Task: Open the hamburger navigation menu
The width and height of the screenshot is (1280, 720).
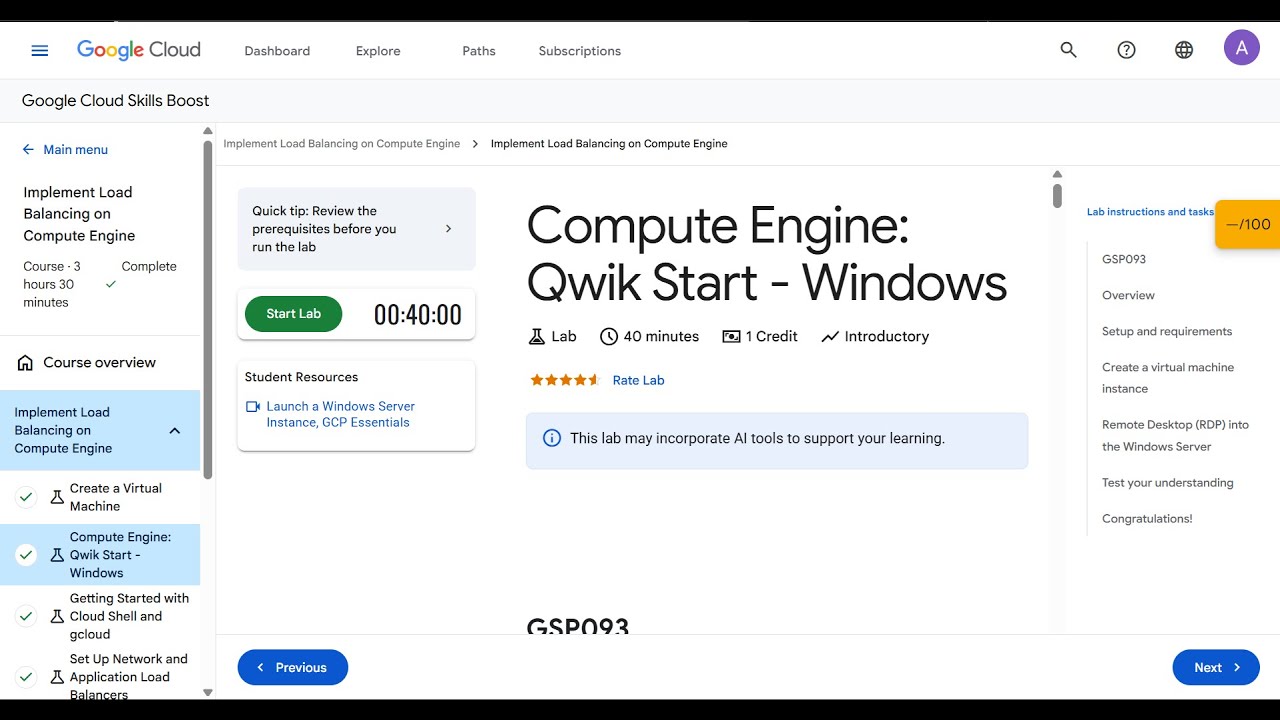Action: (40, 51)
